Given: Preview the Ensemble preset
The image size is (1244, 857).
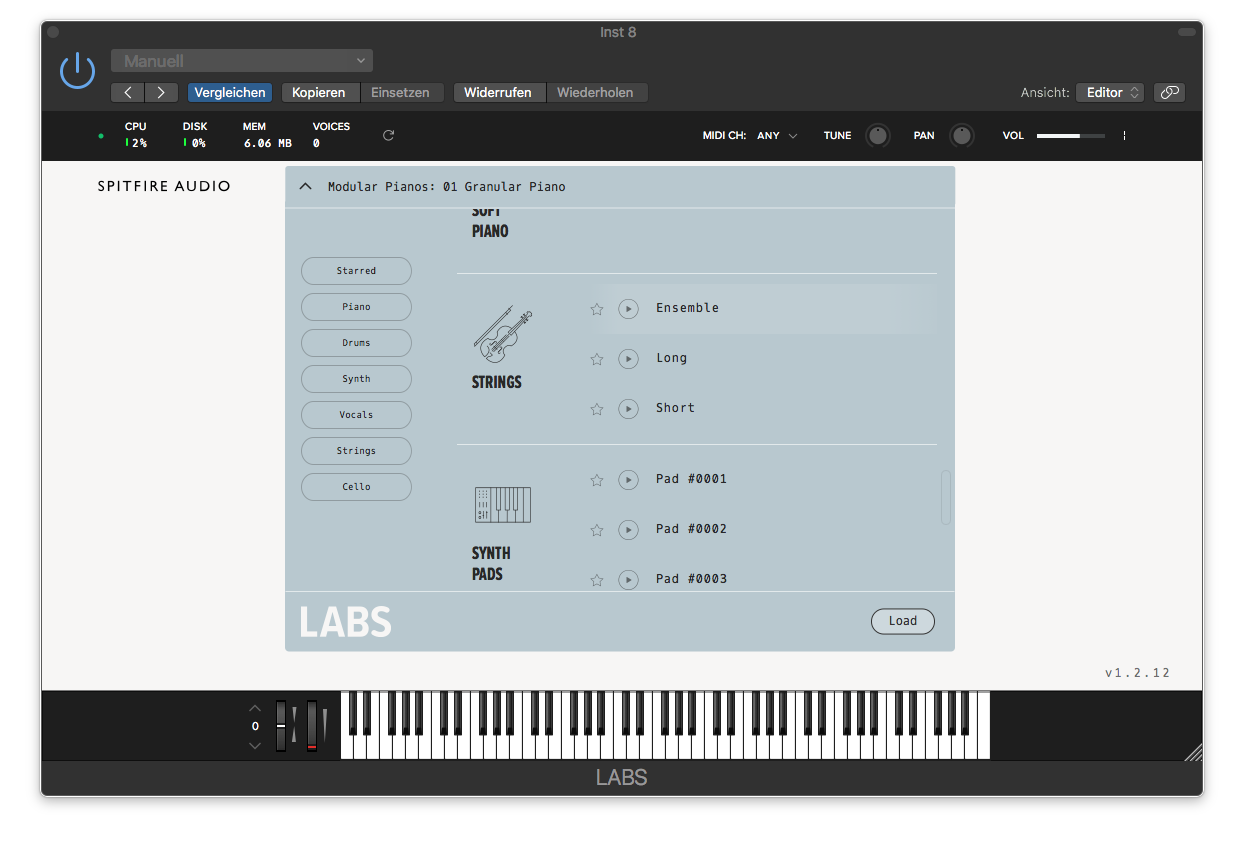Looking at the screenshot, I should click(x=628, y=309).
